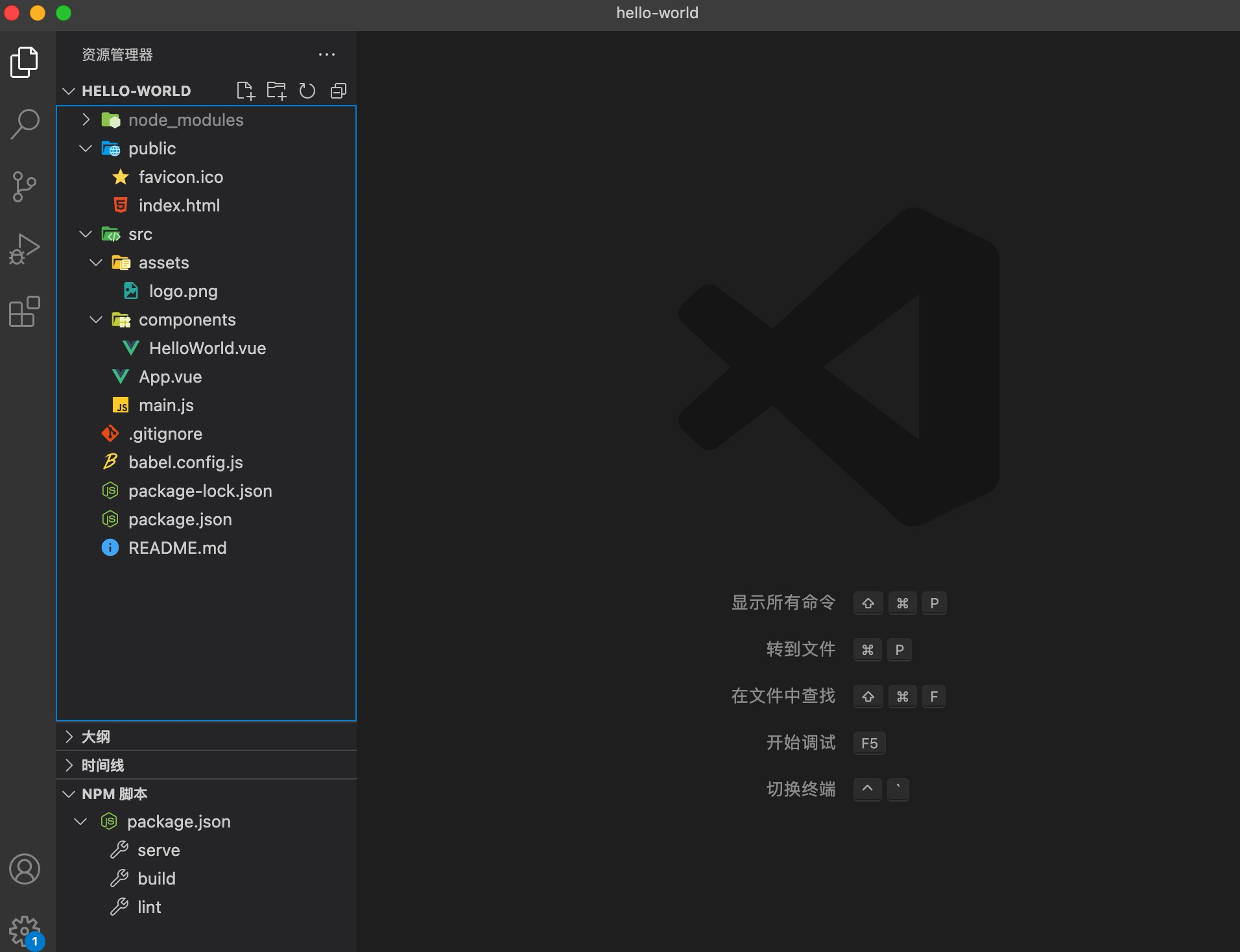Screen dimensions: 1240x952
Task: Open the Explorer view in activity bar
Action: (x=25, y=62)
